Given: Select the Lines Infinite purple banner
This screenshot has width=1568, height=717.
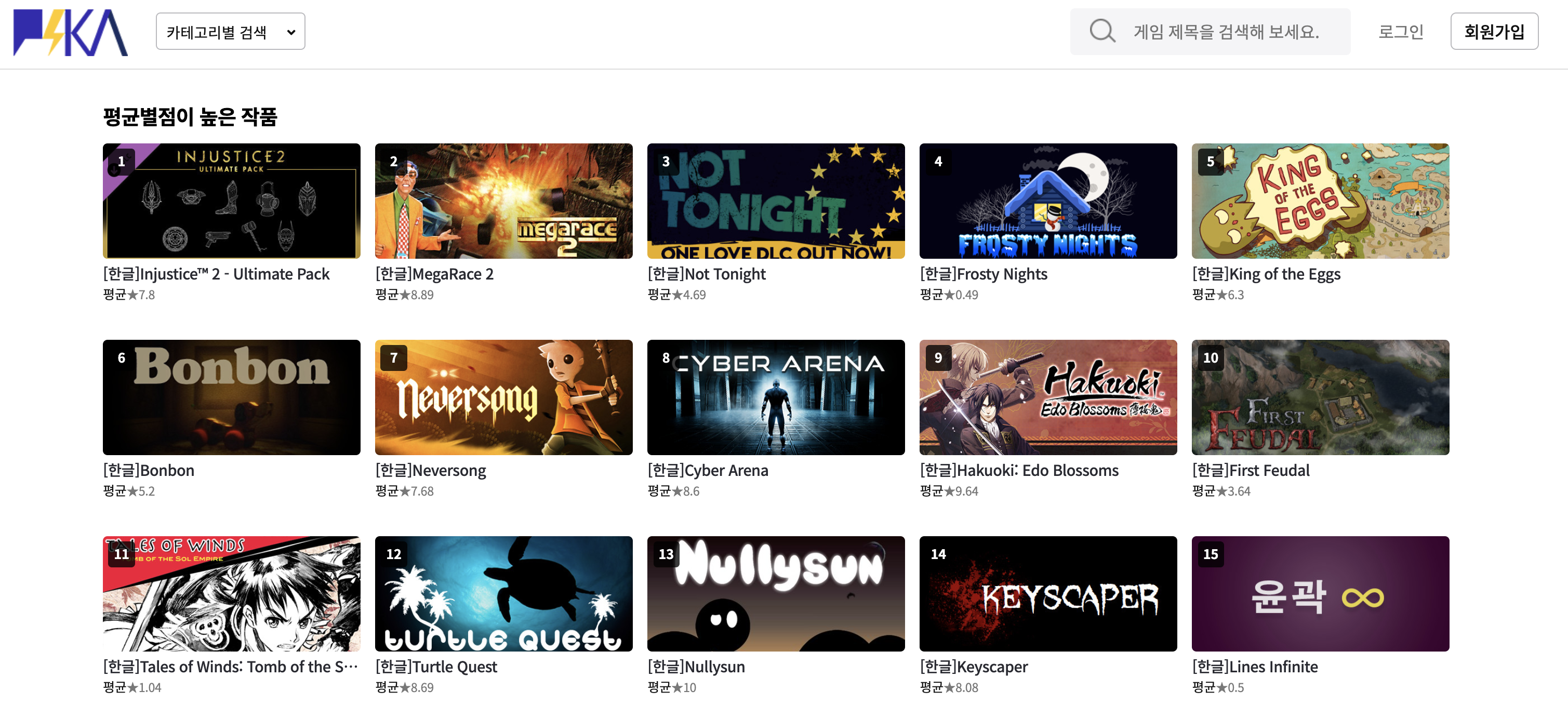Looking at the screenshot, I should coord(1320,593).
